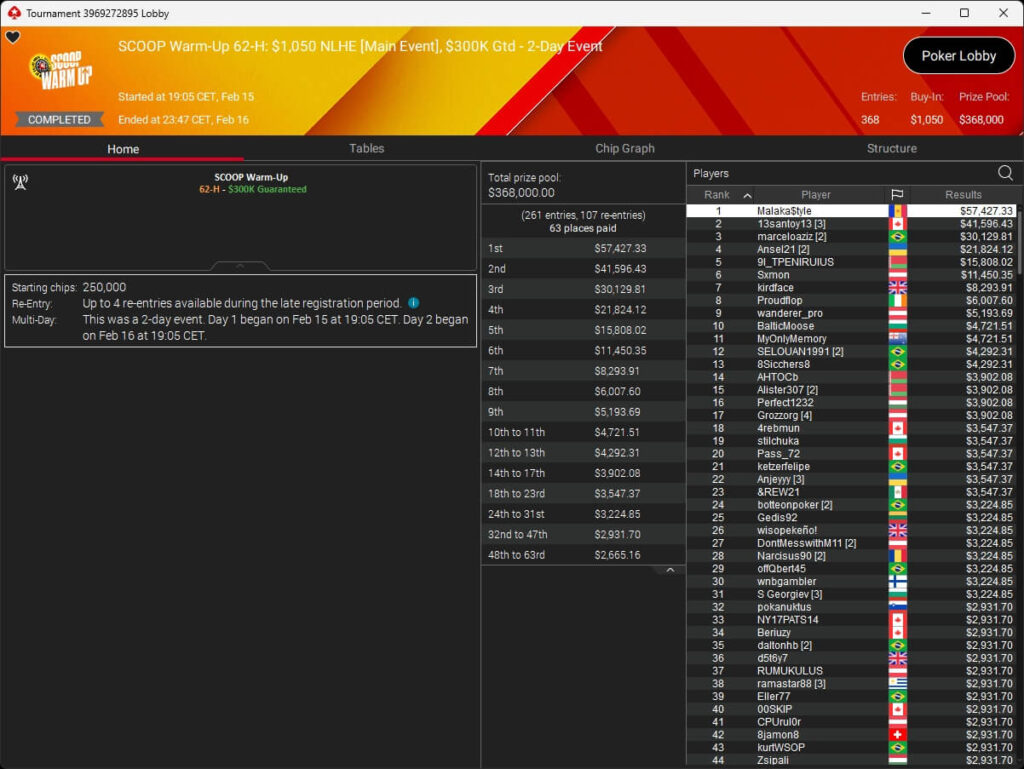This screenshot has height=769, width=1024.
Task: Collapse the prize payouts list
Action: (670, 570)
